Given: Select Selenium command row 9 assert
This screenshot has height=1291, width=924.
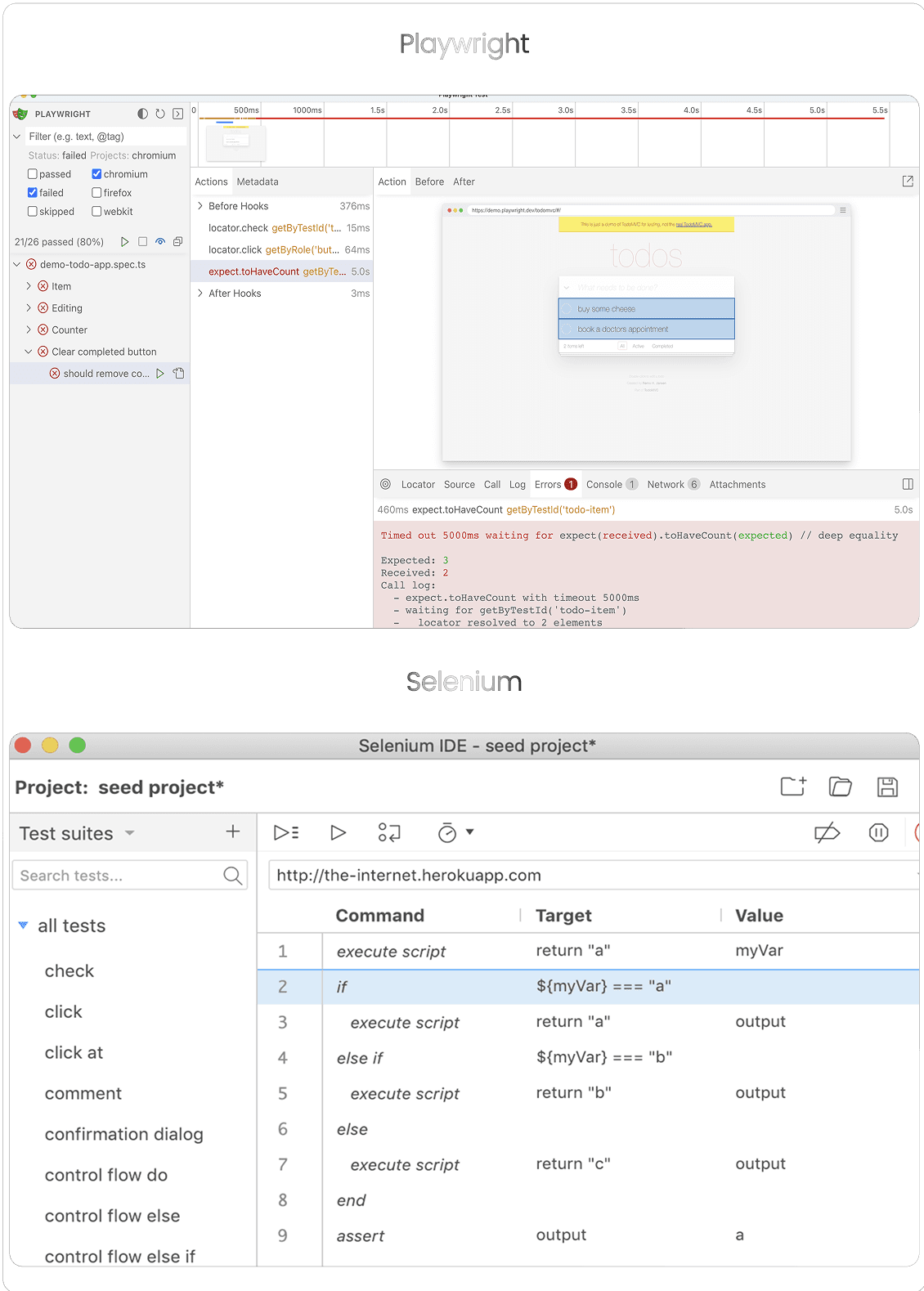Looking at the screenshot, I should click(588, 1235).
